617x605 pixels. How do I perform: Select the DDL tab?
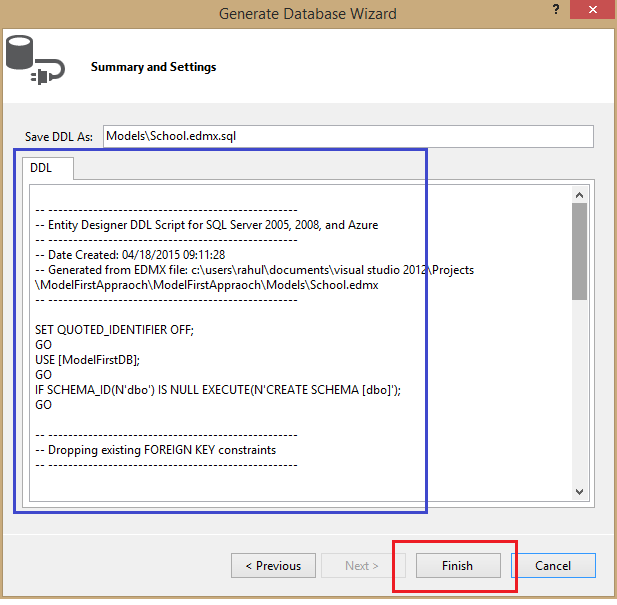(48, 168)
